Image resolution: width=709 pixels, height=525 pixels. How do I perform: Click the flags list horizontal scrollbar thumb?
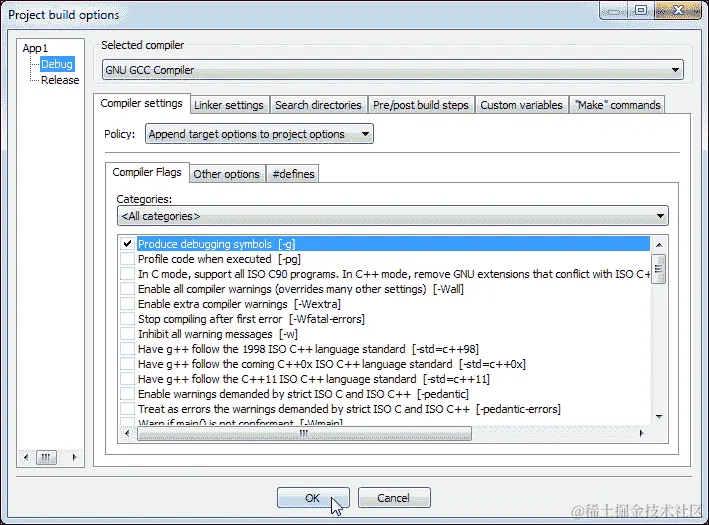point(304,433)
